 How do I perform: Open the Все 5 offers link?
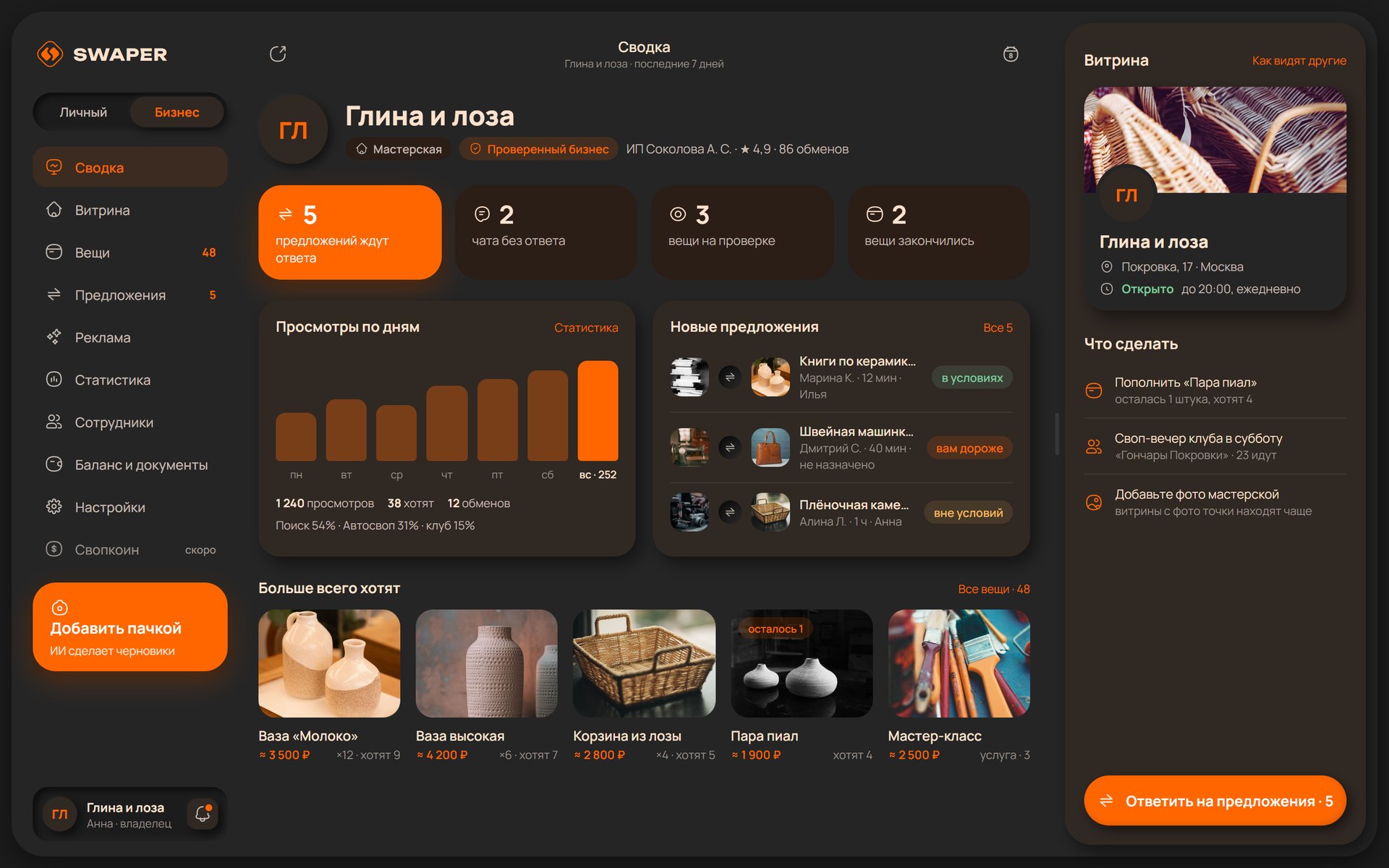[998, 328]
